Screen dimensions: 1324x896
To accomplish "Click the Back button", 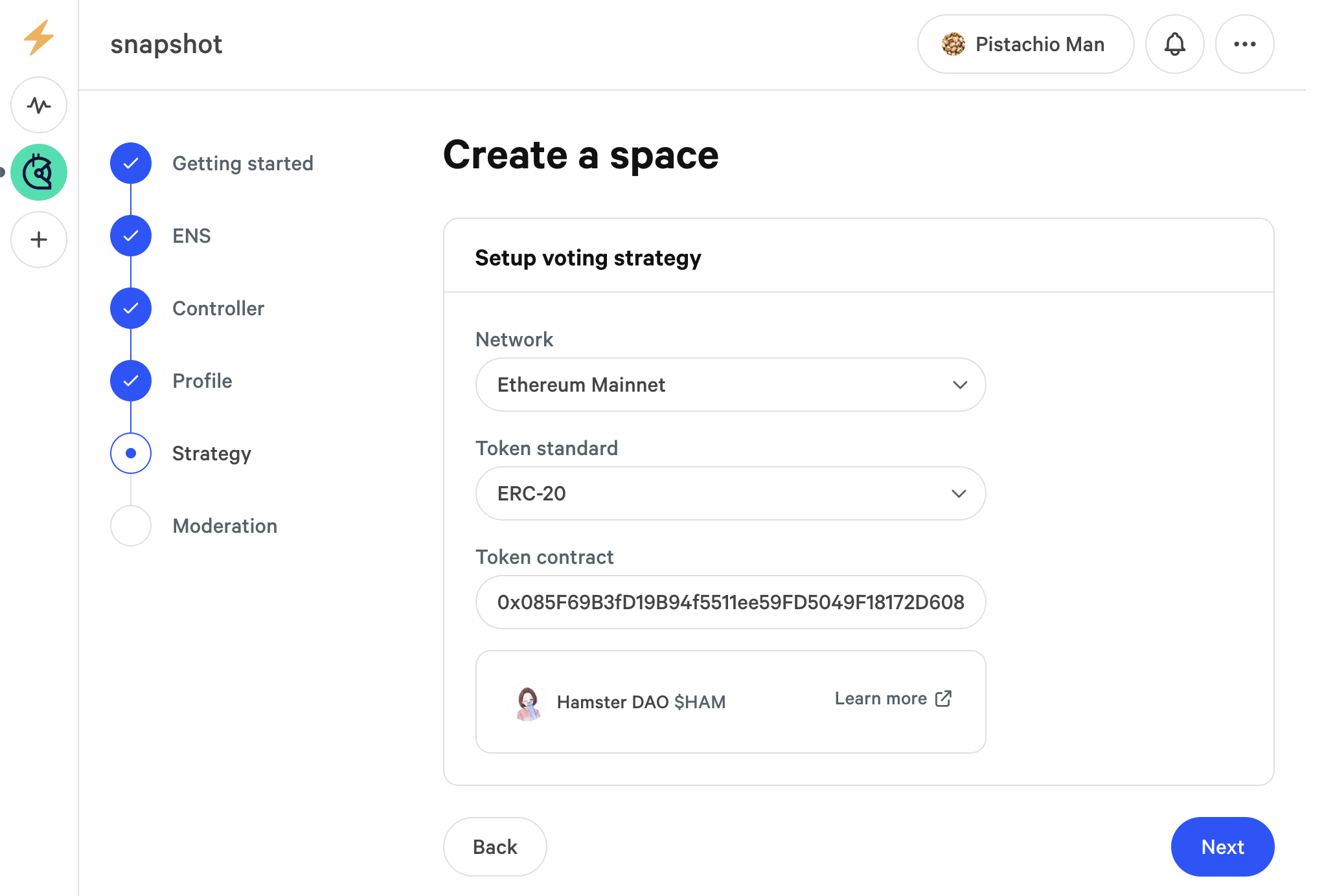I will (x=495, y=847).
